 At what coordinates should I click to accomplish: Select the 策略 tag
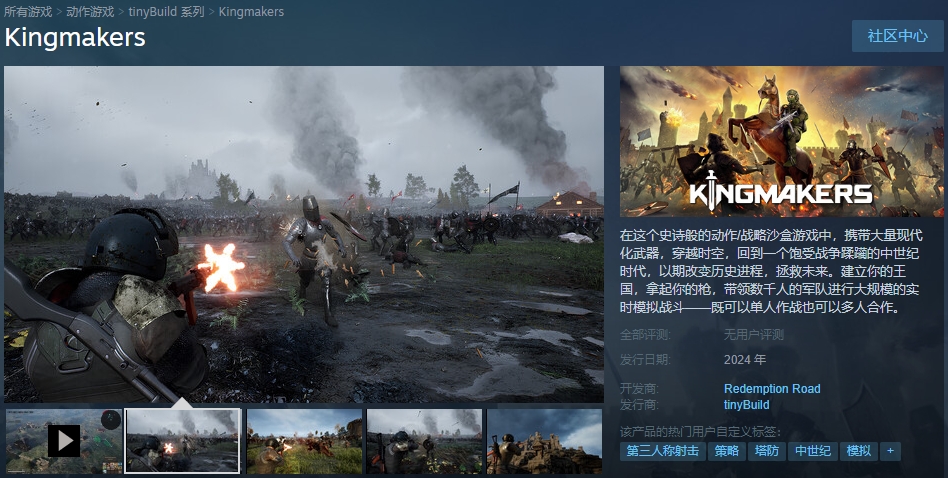point(727,451)
